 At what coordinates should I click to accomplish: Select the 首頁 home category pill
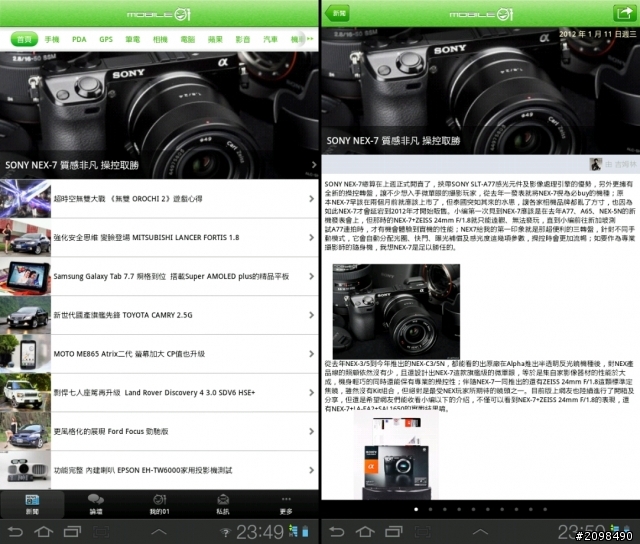(x=24, y=39)
